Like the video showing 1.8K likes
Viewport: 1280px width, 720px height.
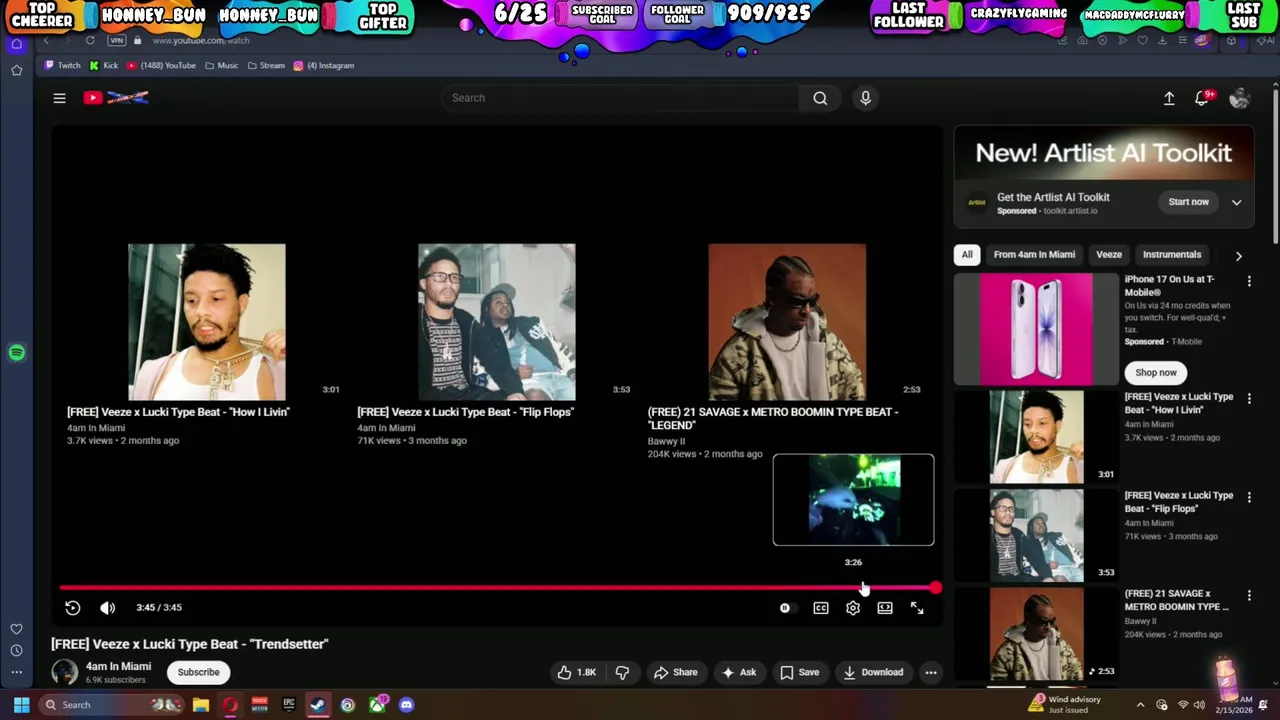click(576, 672)
